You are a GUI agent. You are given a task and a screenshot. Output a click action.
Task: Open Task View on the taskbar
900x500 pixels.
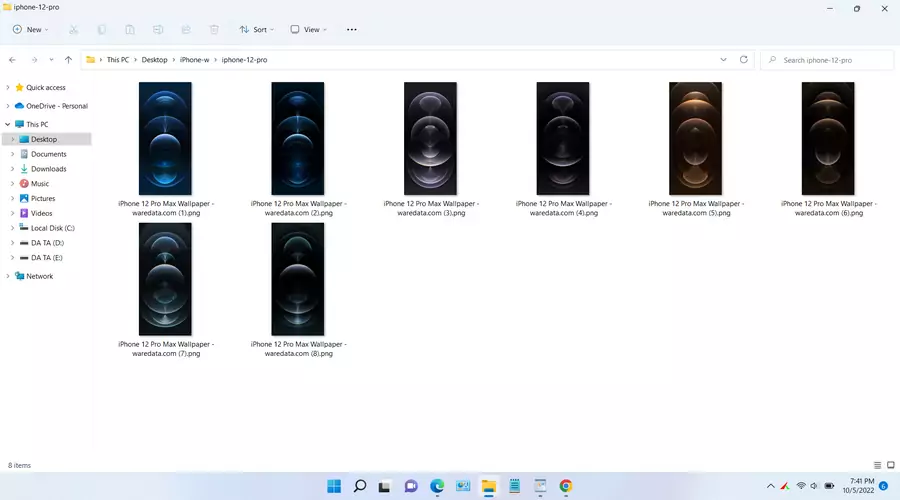(385, 486)
